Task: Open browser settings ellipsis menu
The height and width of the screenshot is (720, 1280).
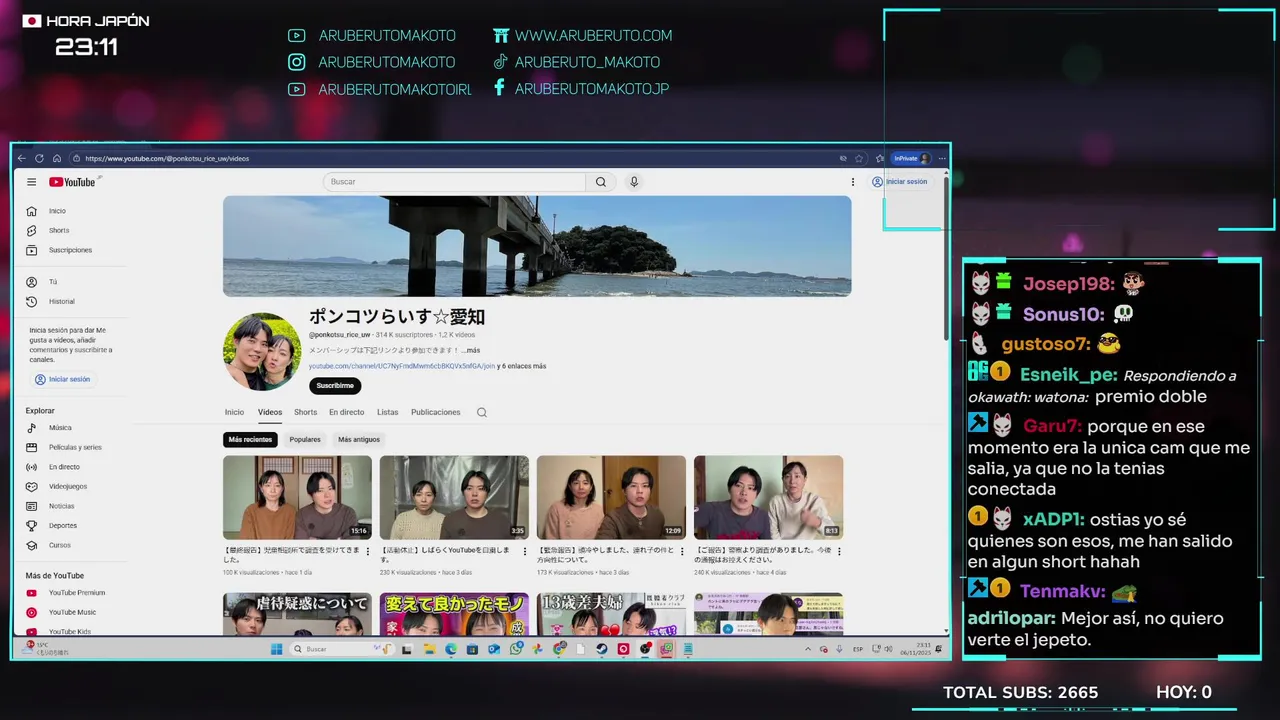Action: point(942,158)
